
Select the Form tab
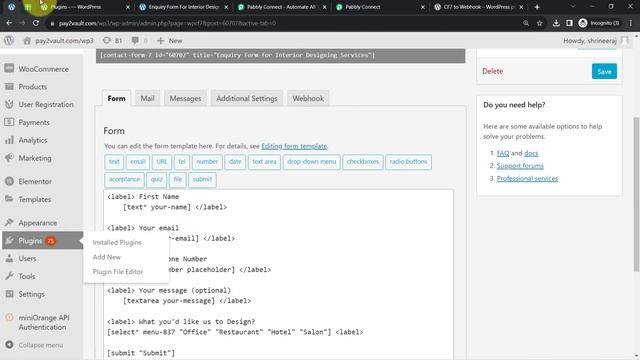tap(116, 98)
